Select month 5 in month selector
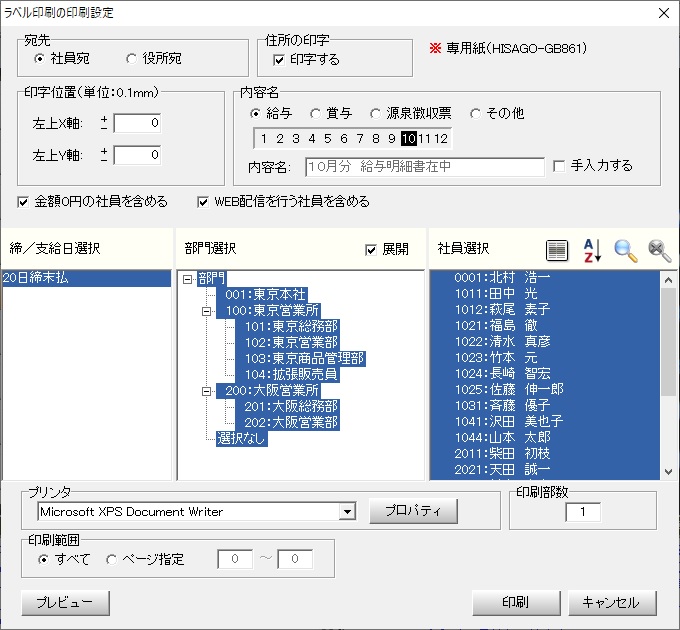Image resolution: width=680 pixels, height=630 pixels. 328,139
